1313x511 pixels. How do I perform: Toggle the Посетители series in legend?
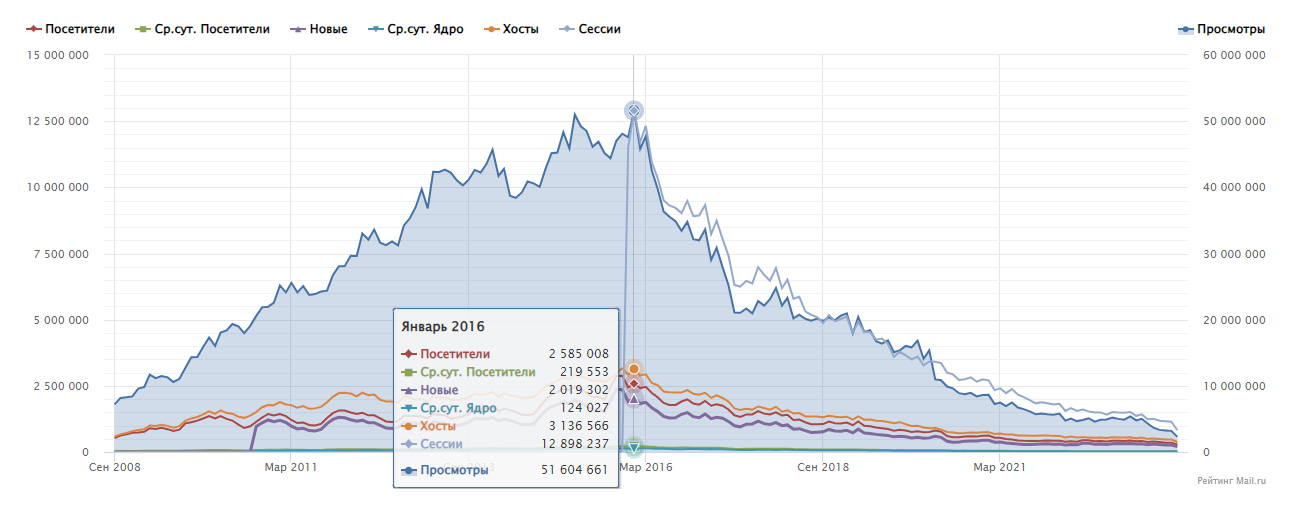[70, 29]
